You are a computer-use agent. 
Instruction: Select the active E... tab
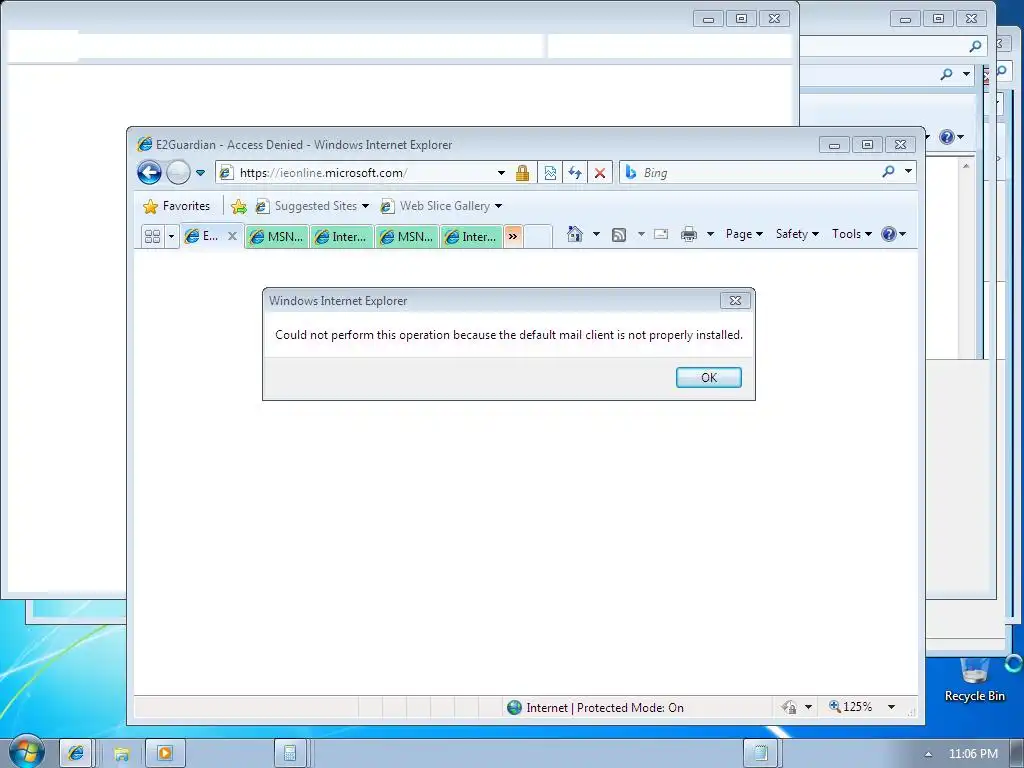pos(202,236)
